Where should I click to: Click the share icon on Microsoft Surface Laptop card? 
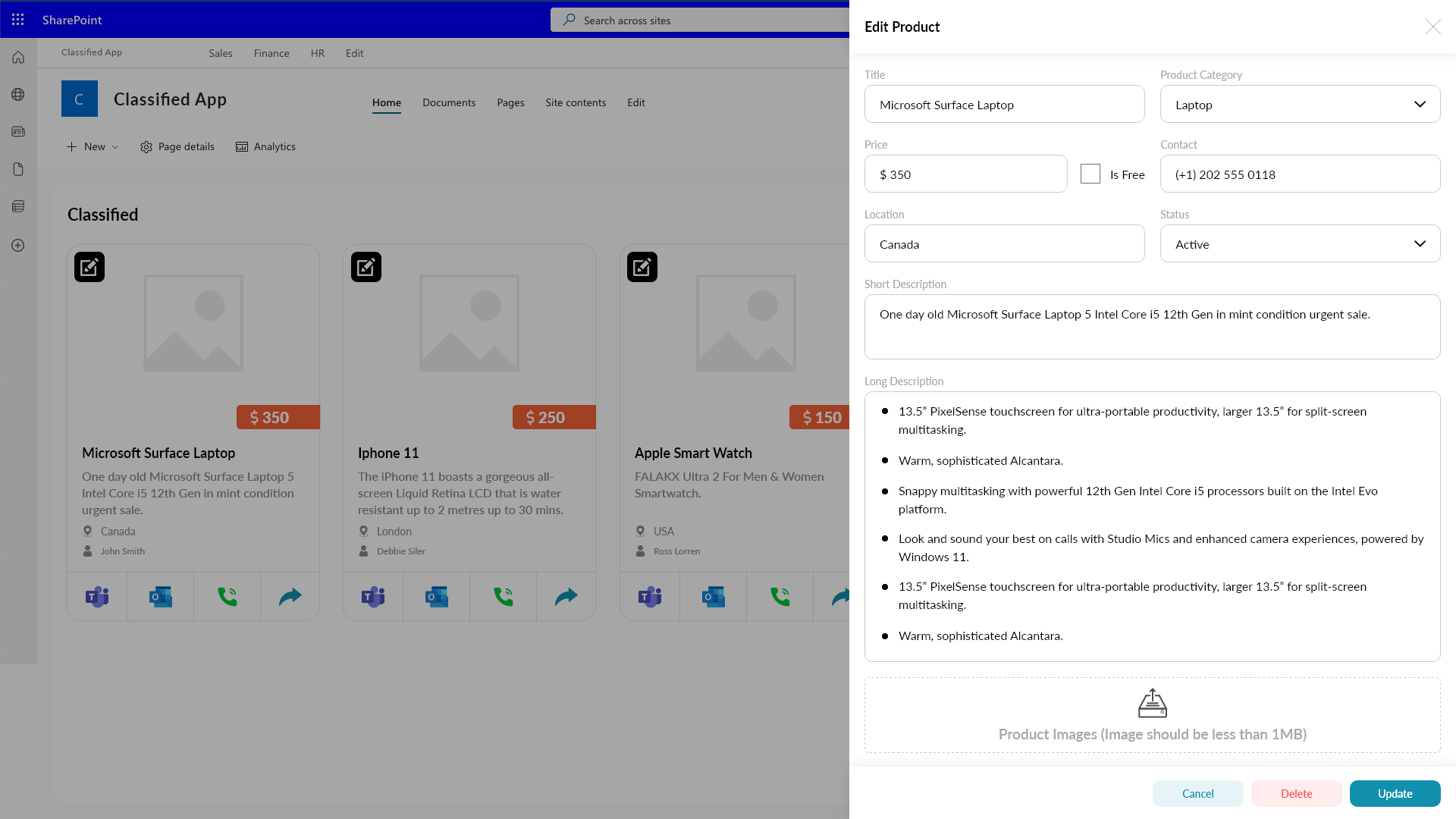pos(290,597)
